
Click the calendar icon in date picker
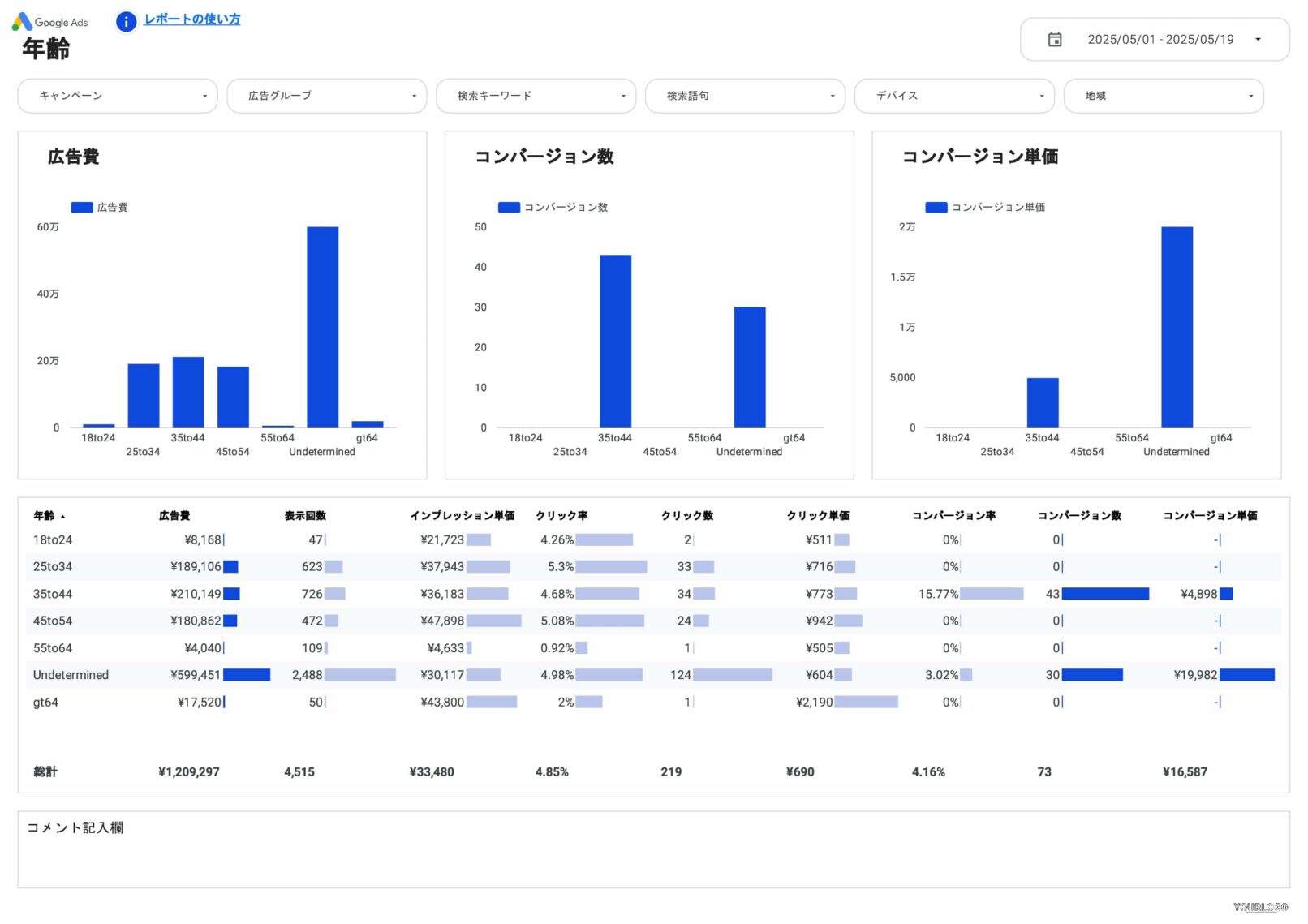pos(1054,40)
